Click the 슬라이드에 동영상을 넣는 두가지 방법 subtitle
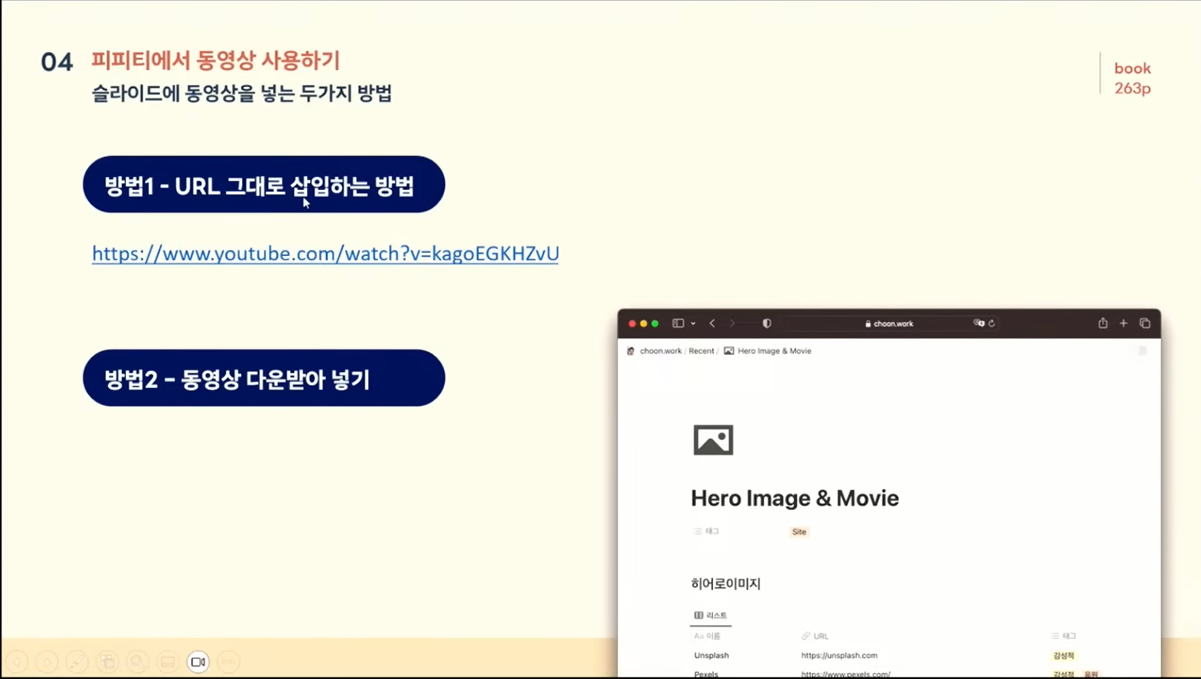This screenshot has width=1201, height=679. [241, 94]
